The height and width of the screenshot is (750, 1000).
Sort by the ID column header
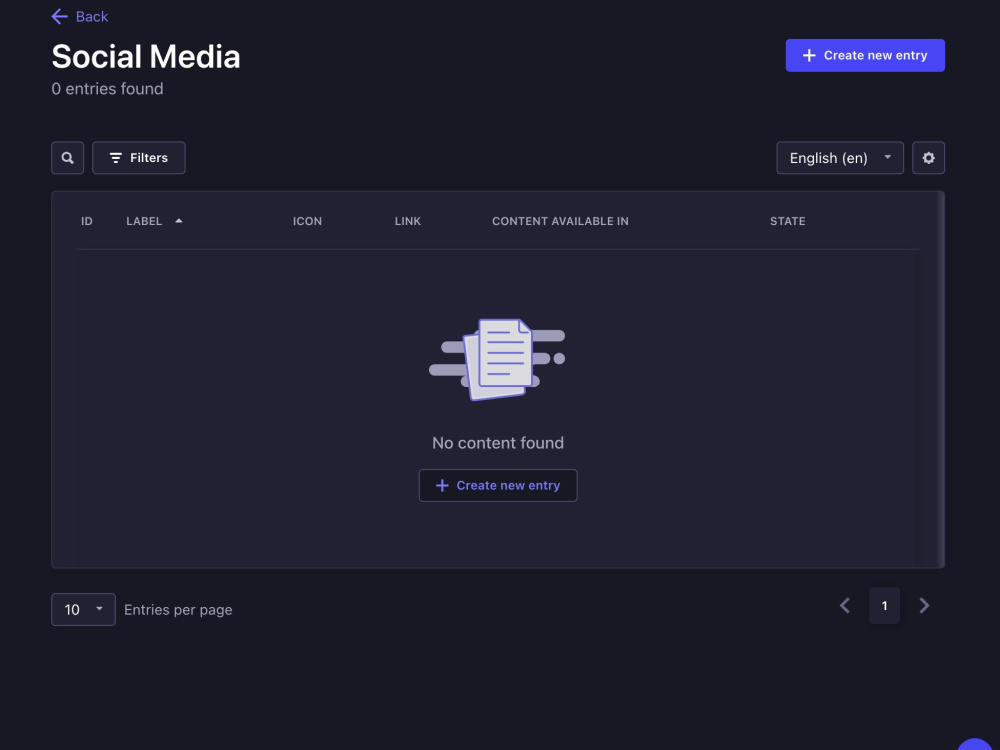click(x=87, y=221)
